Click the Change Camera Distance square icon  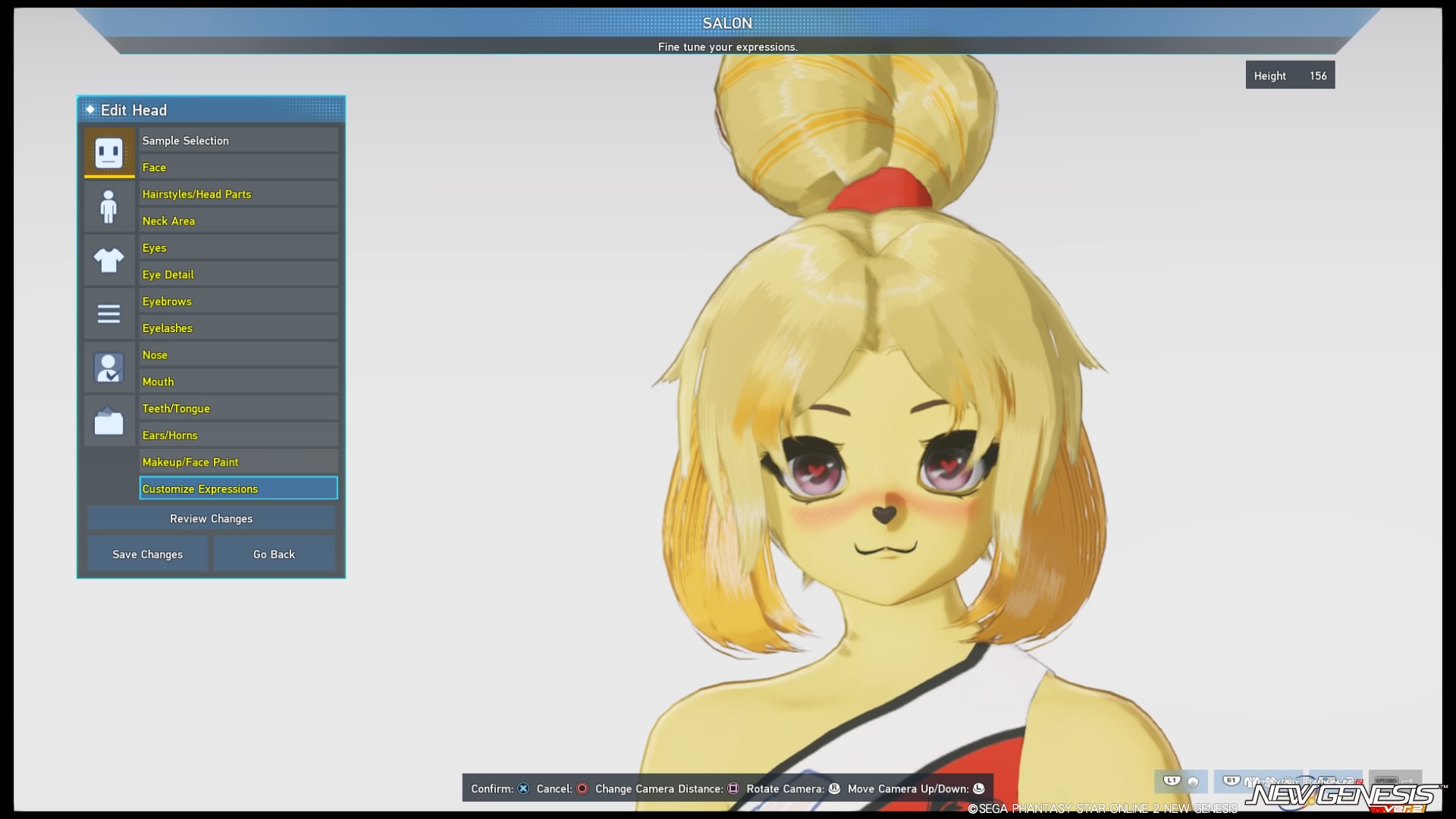733,789
